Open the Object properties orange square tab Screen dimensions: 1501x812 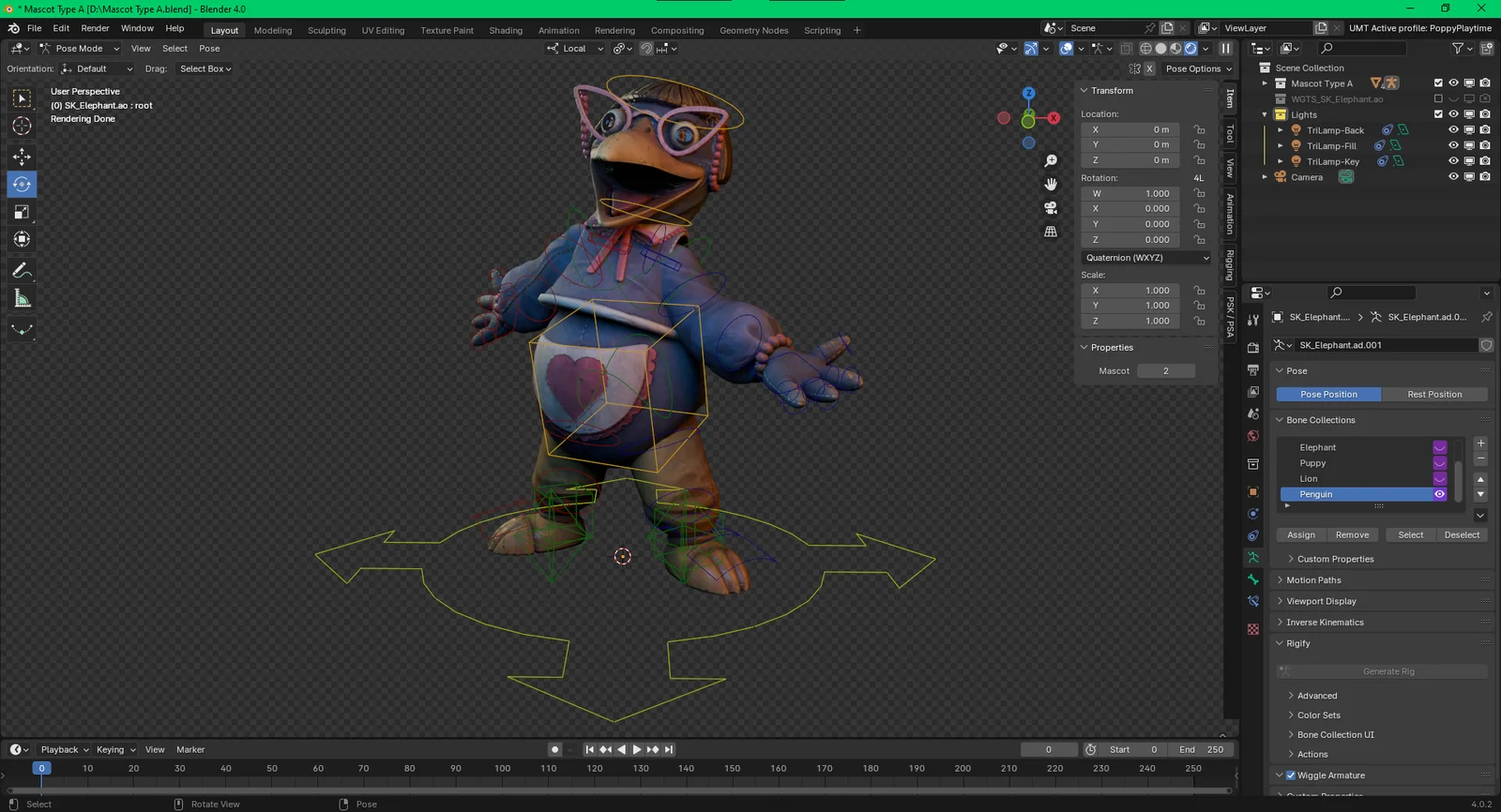(1253, 491)
